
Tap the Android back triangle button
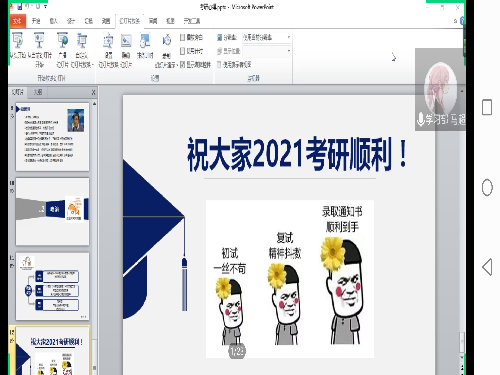pos(487,267)
